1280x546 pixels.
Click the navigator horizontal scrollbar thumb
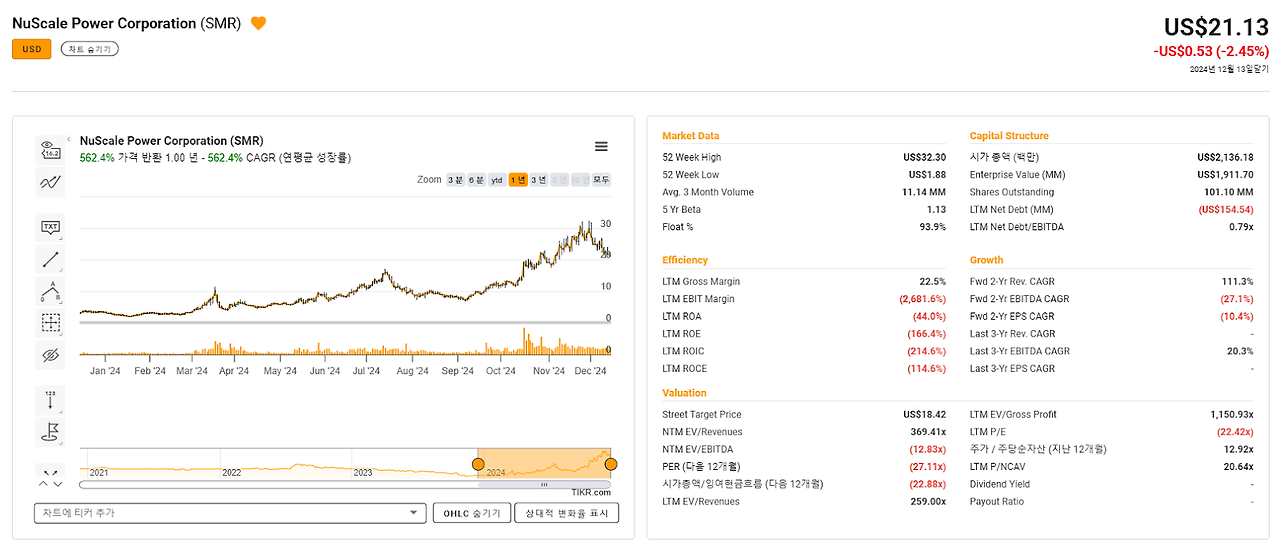(x=545, y=484)
